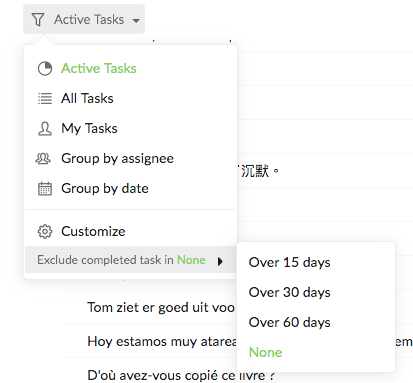Screen dimensions: 413x383
Task: Select Group by assignee option
Action: click(117, 159)
